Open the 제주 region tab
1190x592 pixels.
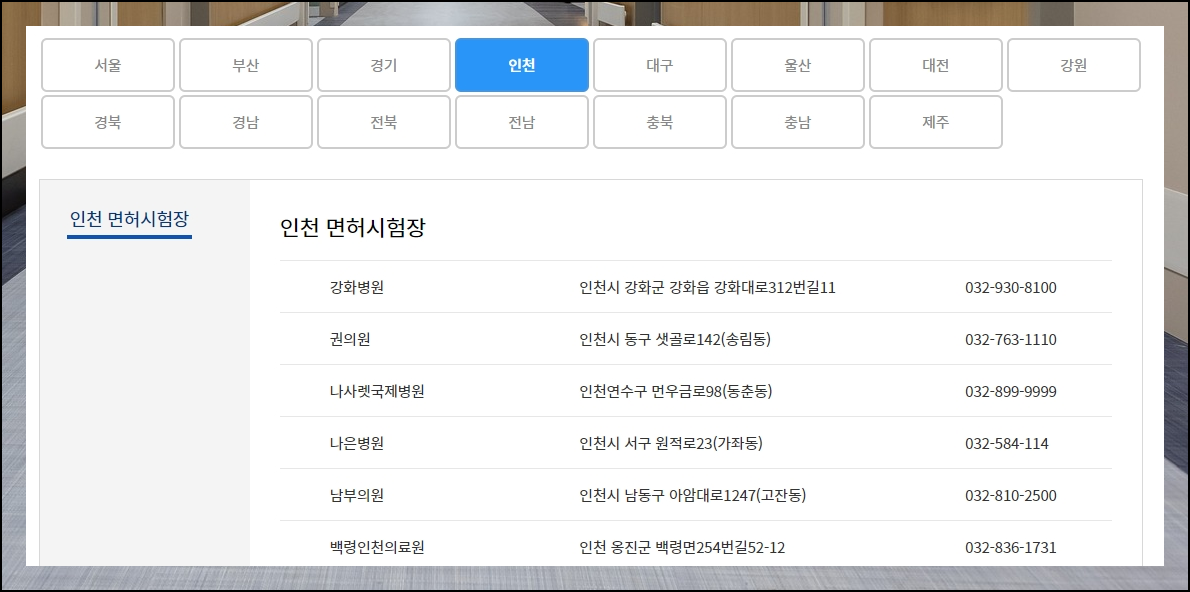(x=937, y=122)
